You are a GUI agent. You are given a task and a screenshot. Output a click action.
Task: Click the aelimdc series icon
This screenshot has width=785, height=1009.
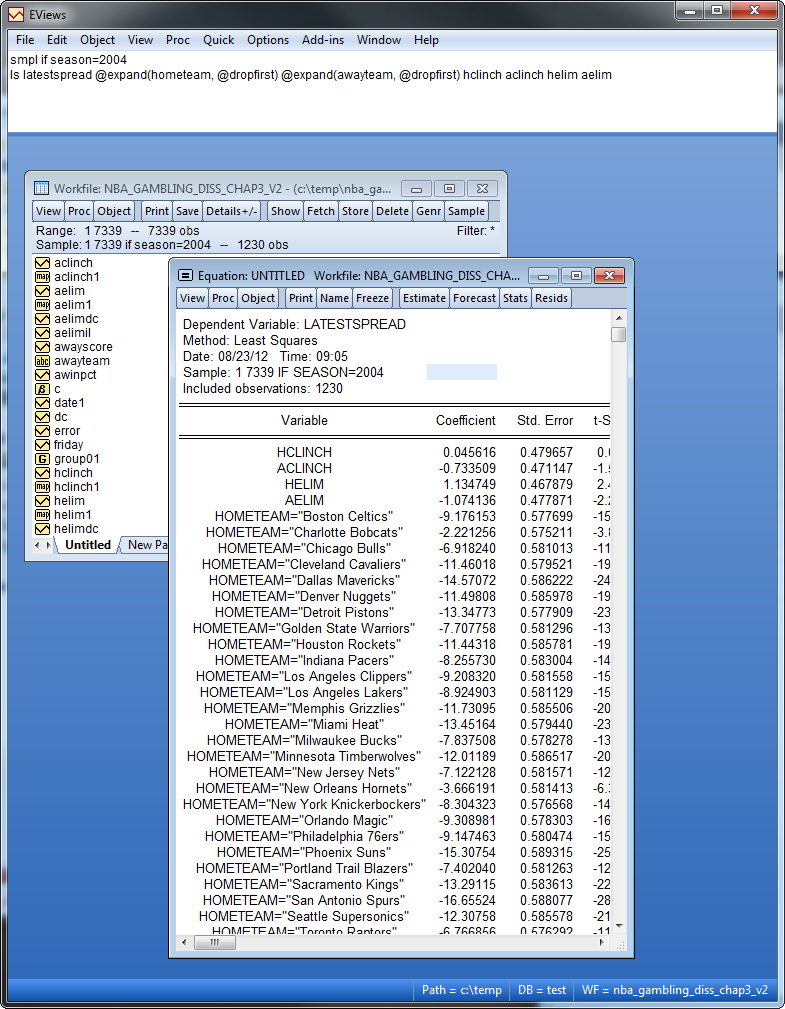(x=42, y=319)
